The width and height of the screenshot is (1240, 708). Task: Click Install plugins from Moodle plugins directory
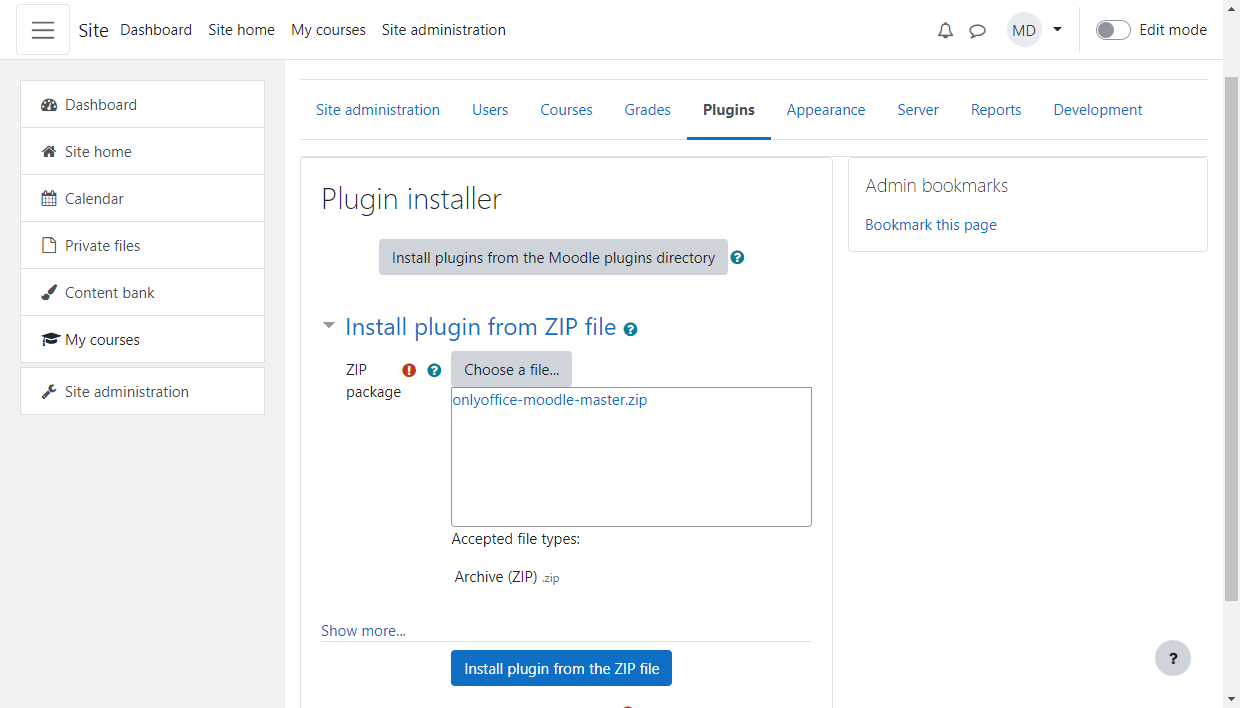click(553, 257)
